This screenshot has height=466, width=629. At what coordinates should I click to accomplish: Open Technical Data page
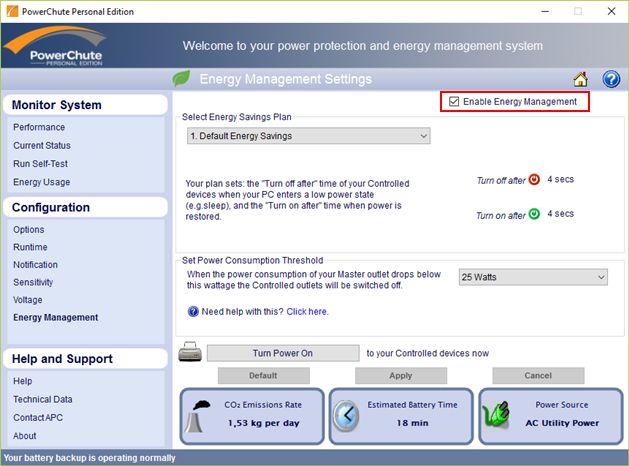click(43, 399)
